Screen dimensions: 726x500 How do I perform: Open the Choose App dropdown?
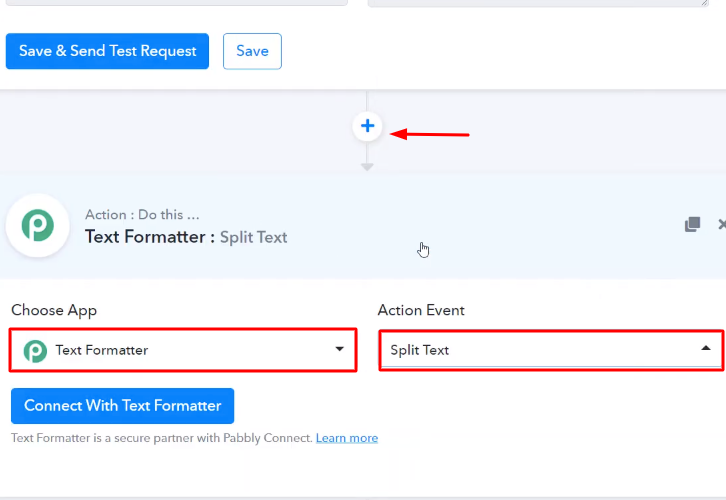(x=183, y=350)
